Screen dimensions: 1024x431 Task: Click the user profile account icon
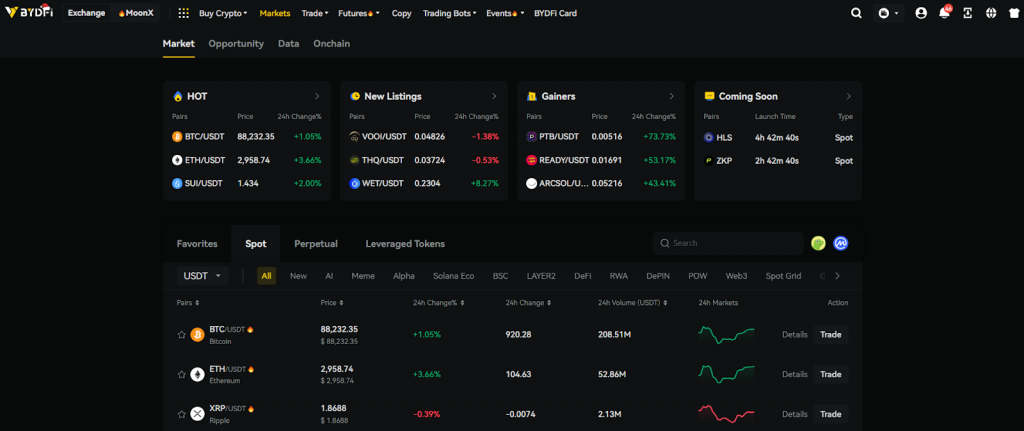pos(921,14)
